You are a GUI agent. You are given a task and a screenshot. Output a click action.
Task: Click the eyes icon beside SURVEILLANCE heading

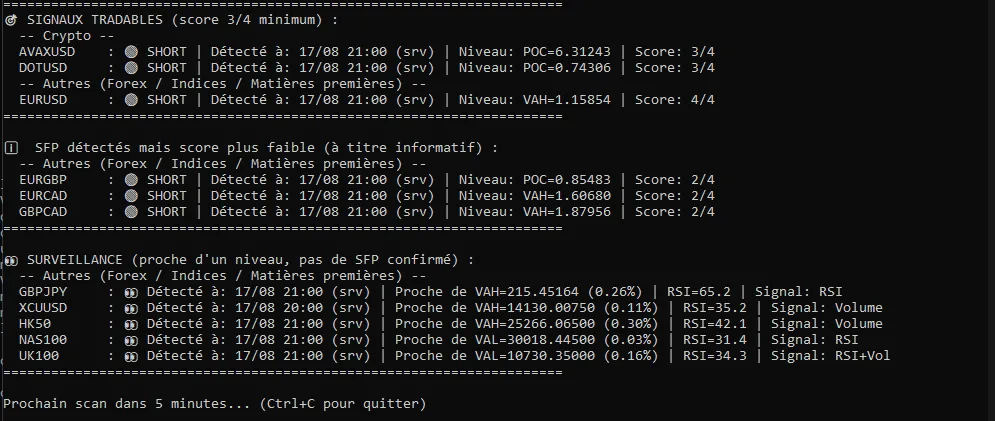[x=11, y=260]
